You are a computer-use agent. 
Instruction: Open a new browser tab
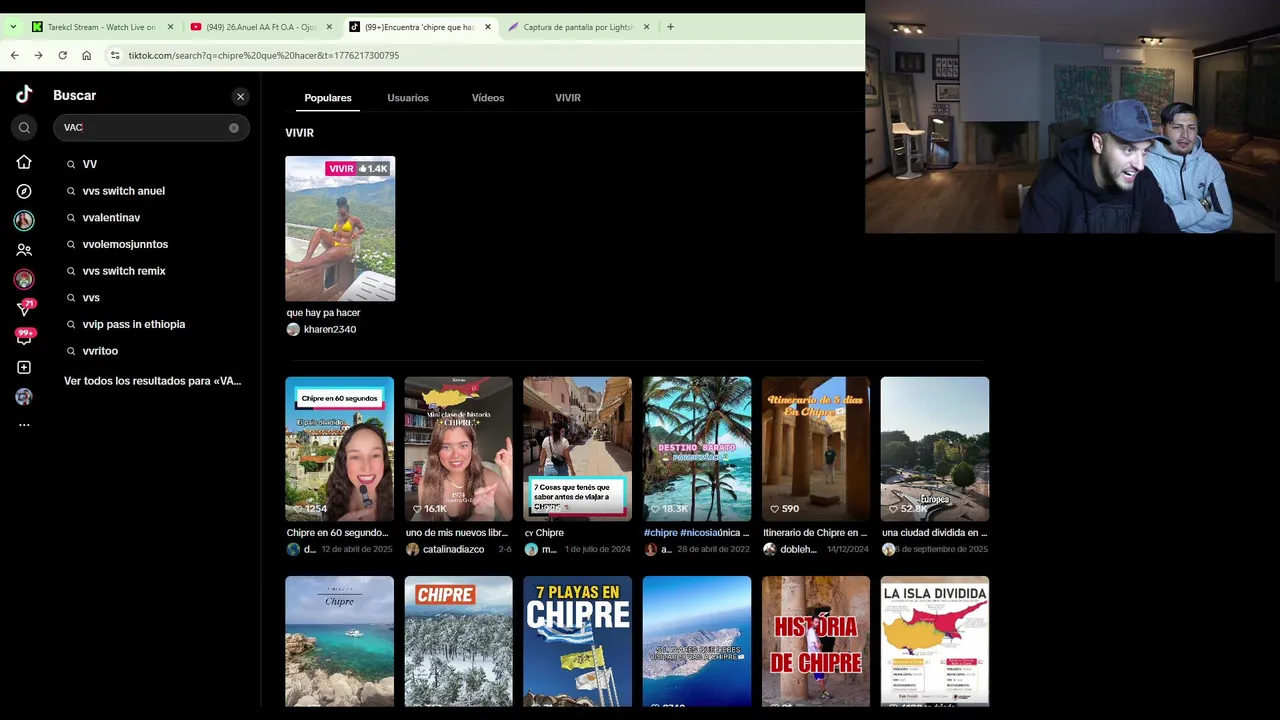click(670, 27)
